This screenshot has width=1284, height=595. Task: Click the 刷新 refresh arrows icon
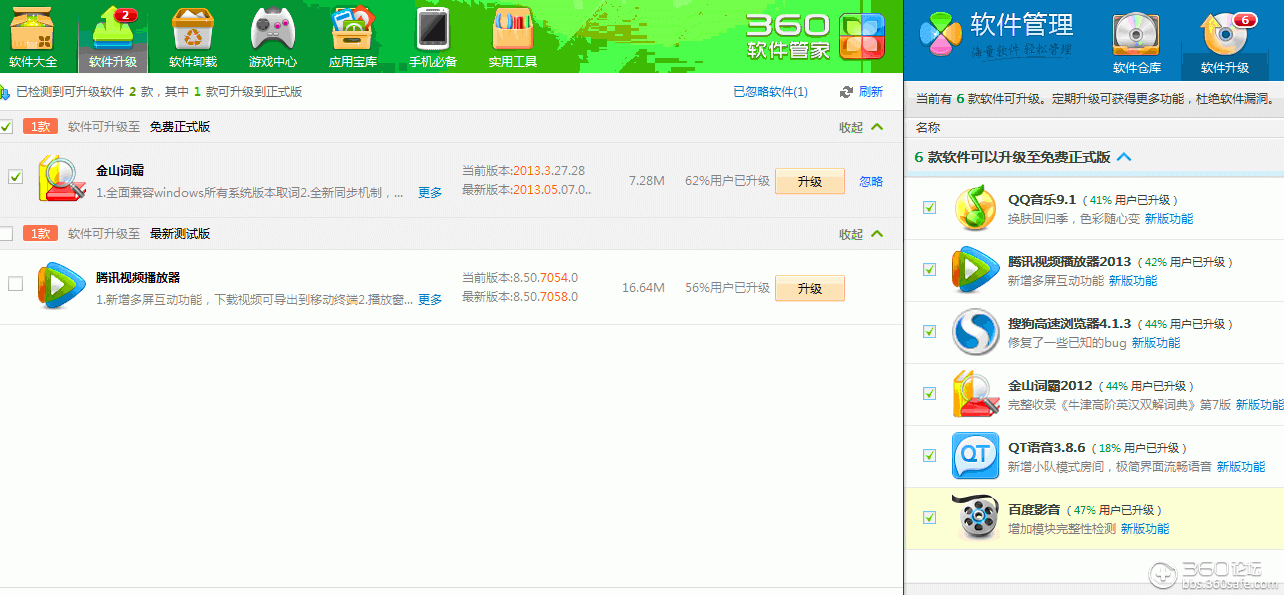point(846,92)
